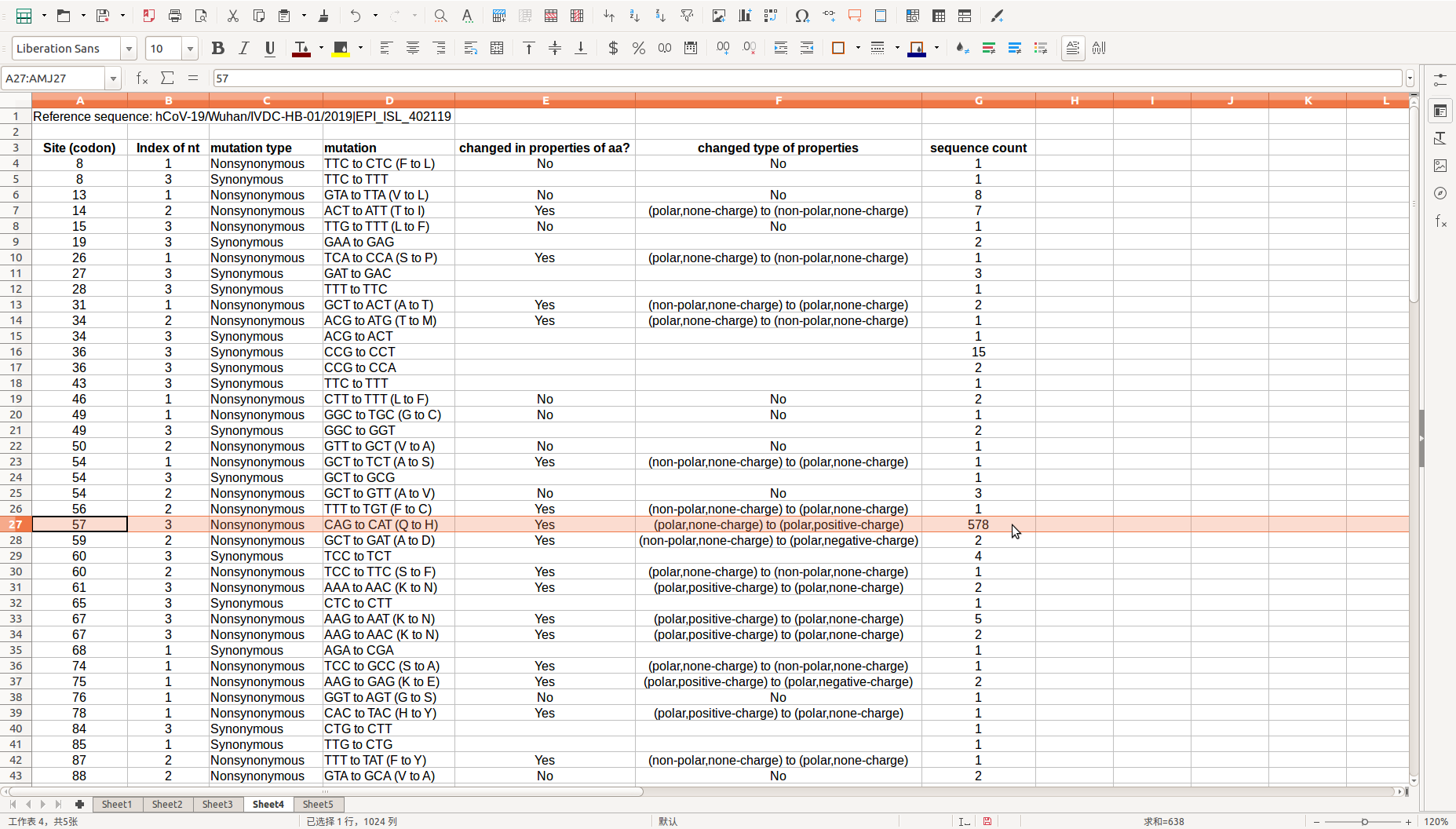
Task: Open Find & Replace magnifier
Action: click(441, 16)
